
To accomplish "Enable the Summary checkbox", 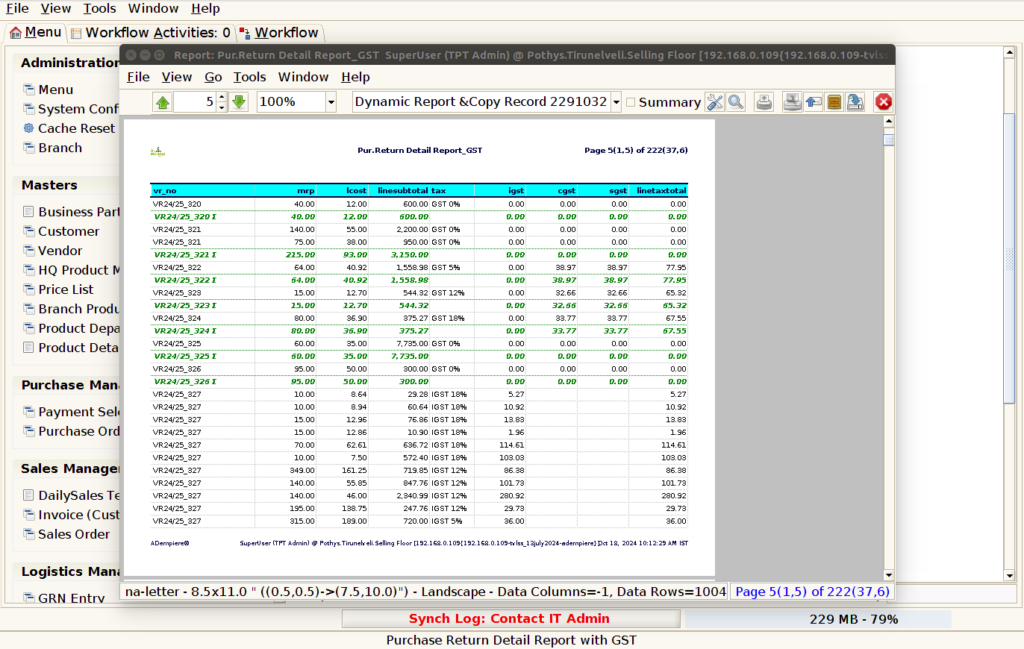I will pyautogui.click(x=630, y=103).
